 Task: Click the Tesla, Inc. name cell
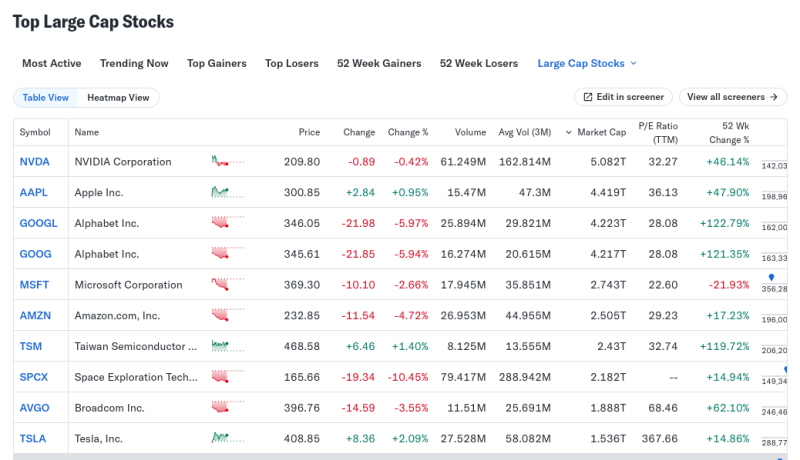coord(98,438)
